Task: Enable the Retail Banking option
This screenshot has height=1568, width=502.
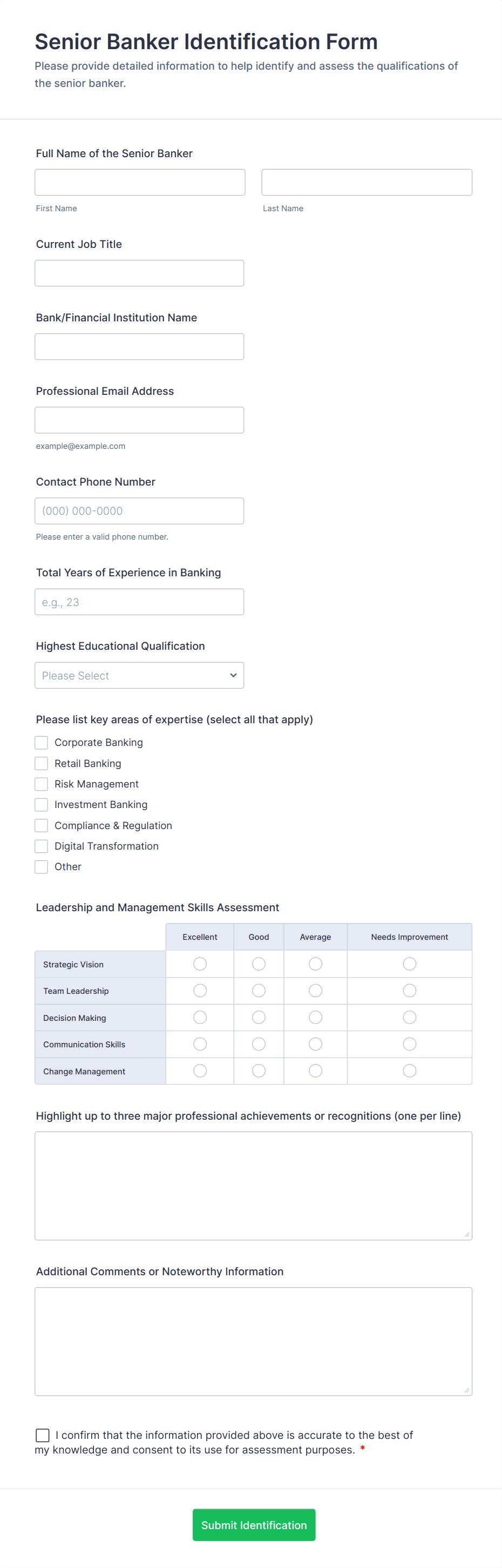Action: click(41, 763)
